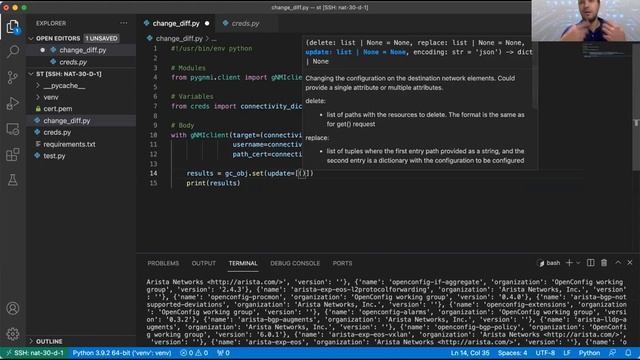Create a new terminal with plus icon
Screen dimensions: 640x360
[569, 263]
